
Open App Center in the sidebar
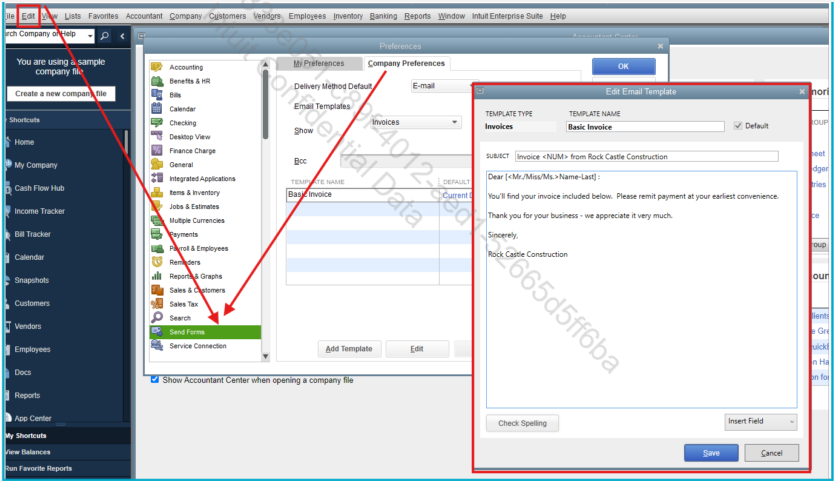coord(32,418)
